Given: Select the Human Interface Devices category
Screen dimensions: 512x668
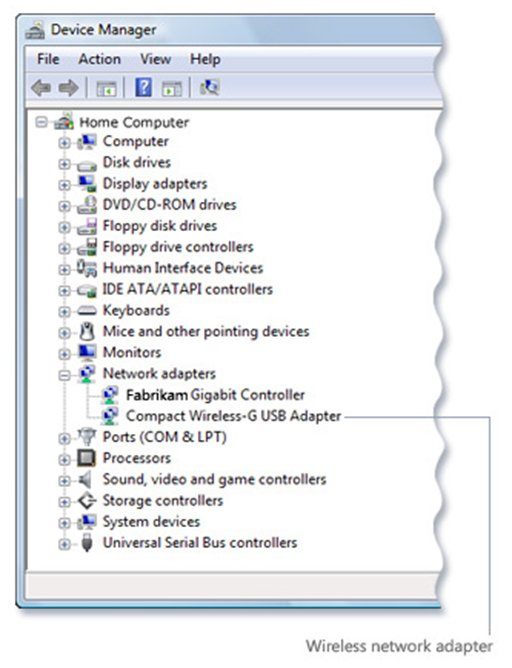Looking at the screenshot, I should pos(183,268).
